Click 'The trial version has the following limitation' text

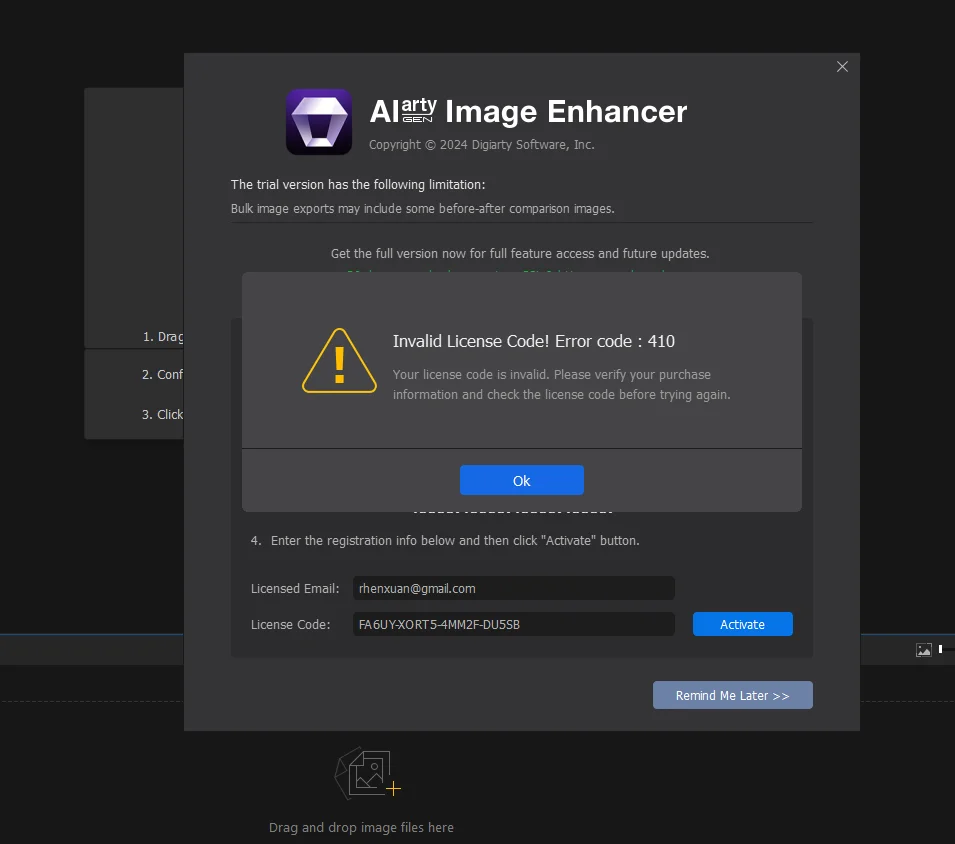click(x=358, y=185)
